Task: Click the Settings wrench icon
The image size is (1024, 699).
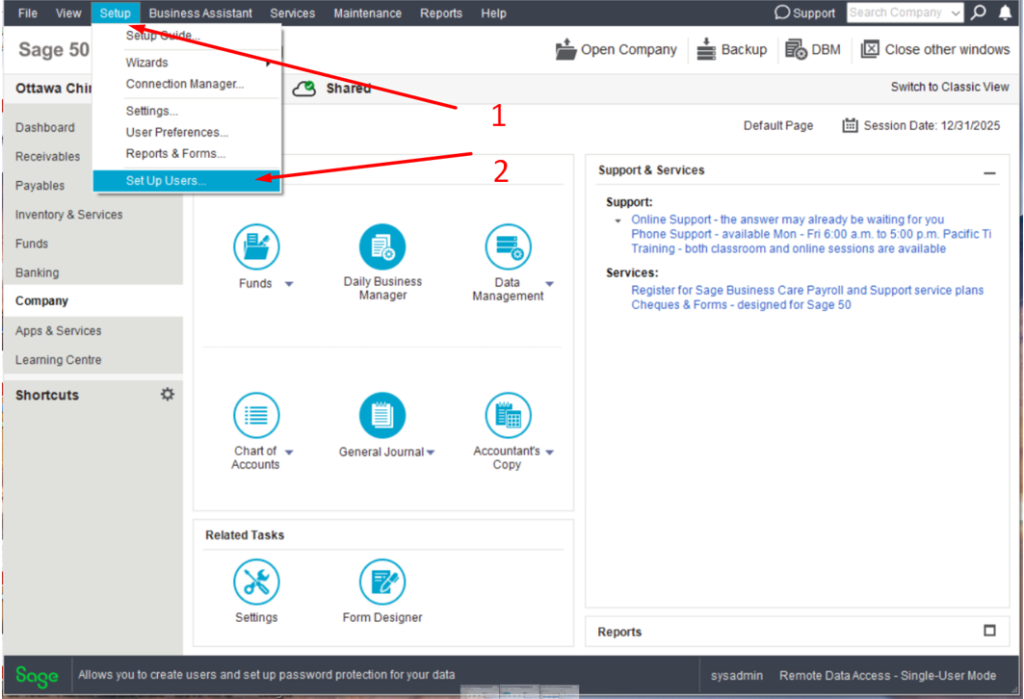Action: pos(256,582)
